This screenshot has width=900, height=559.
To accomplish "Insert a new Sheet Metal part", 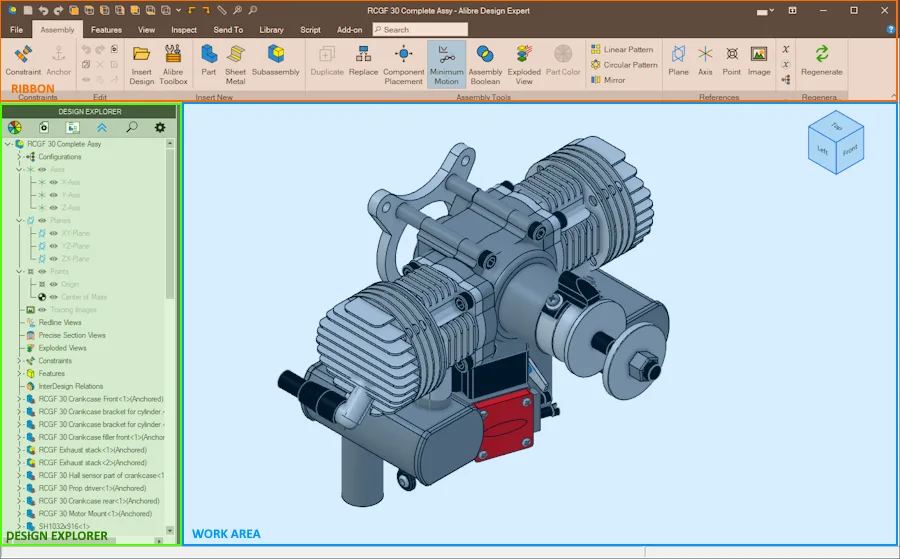I will [x=235, y=65].
